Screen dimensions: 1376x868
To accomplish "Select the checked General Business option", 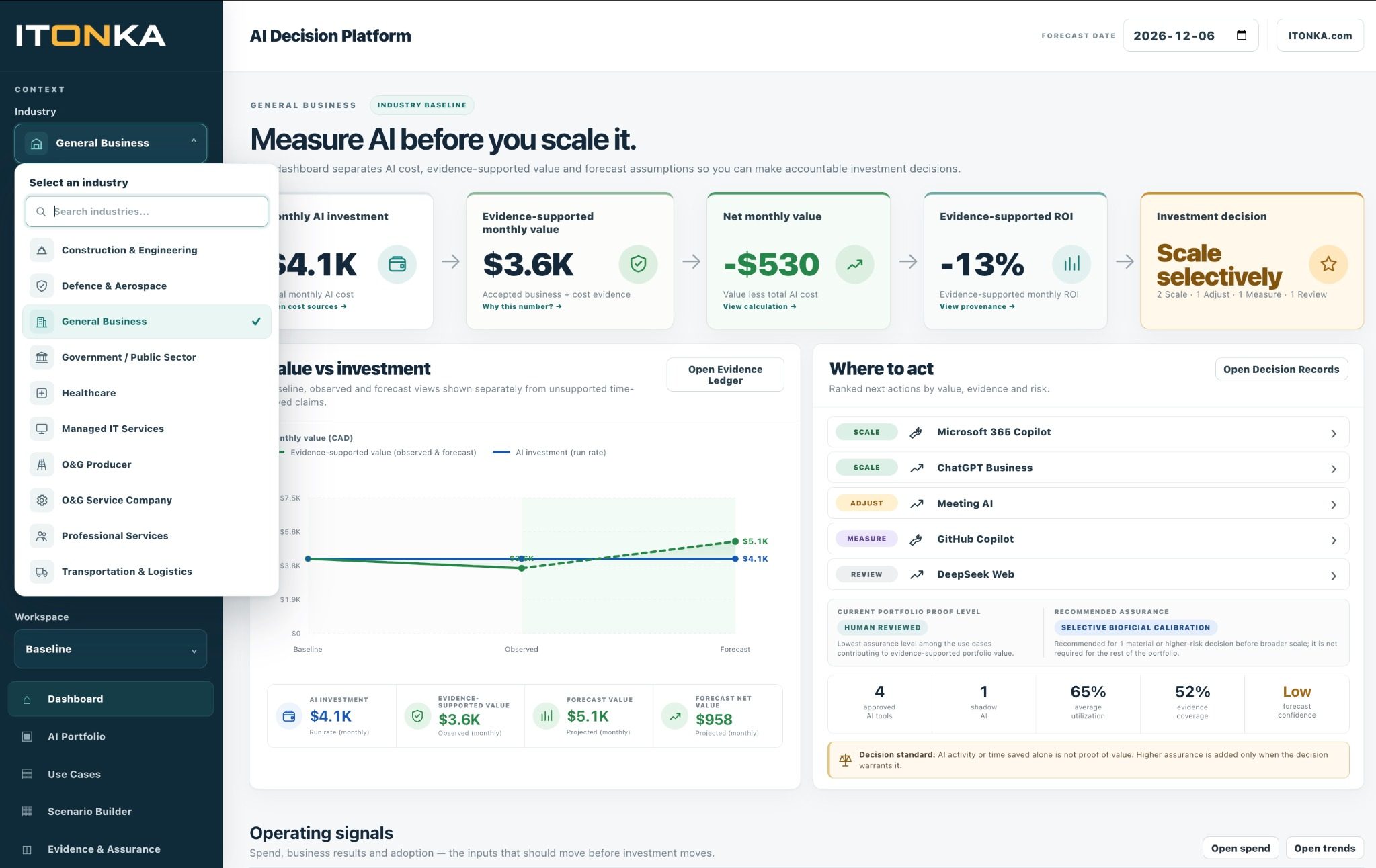I will (x=147, y=321).
